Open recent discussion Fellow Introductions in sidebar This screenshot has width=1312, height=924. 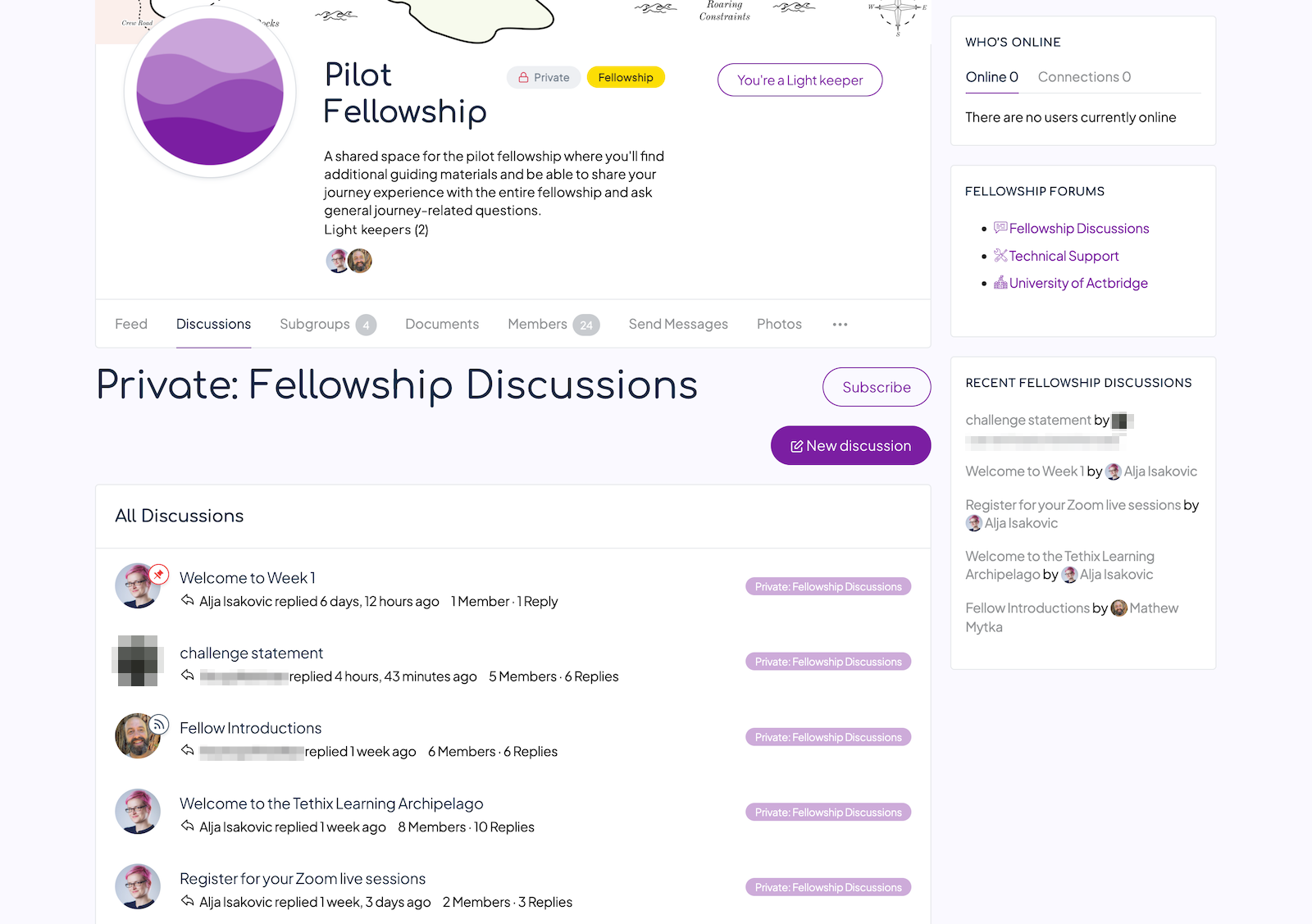point(1027,608)
